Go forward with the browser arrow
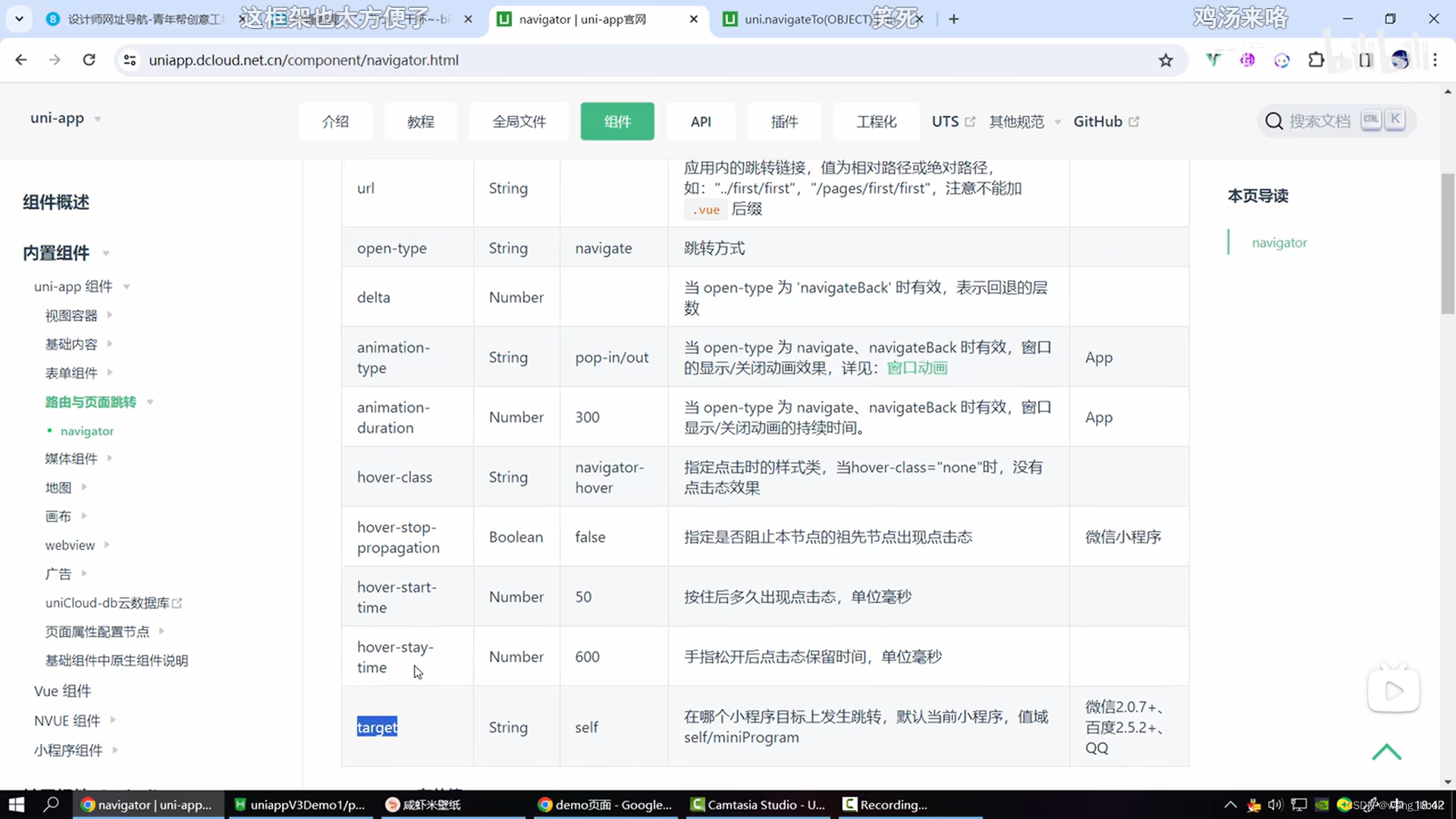 click(x=55, y=60)
